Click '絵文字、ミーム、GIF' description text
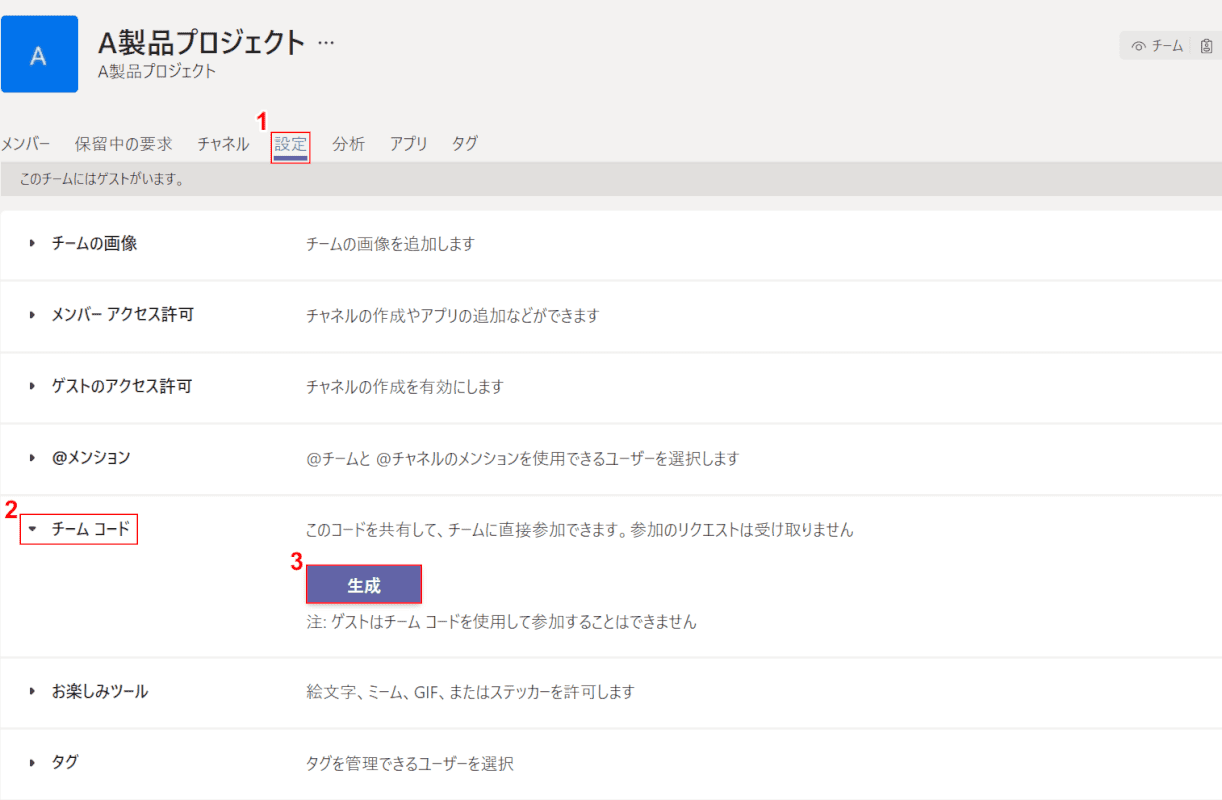 click(470, 691)
